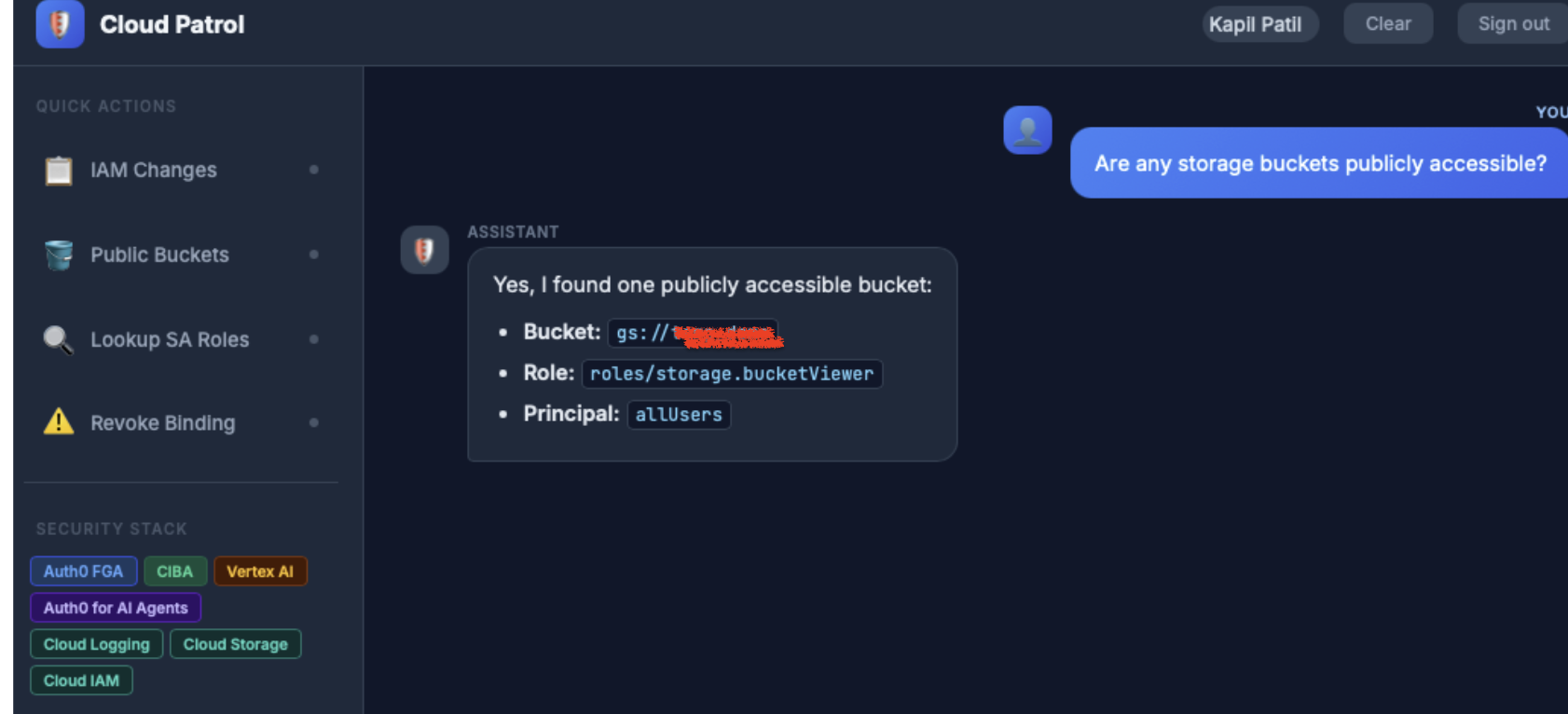1568x714 pixels.
Task: Click the assistant's shield avatar
Action: pos(424,250)
